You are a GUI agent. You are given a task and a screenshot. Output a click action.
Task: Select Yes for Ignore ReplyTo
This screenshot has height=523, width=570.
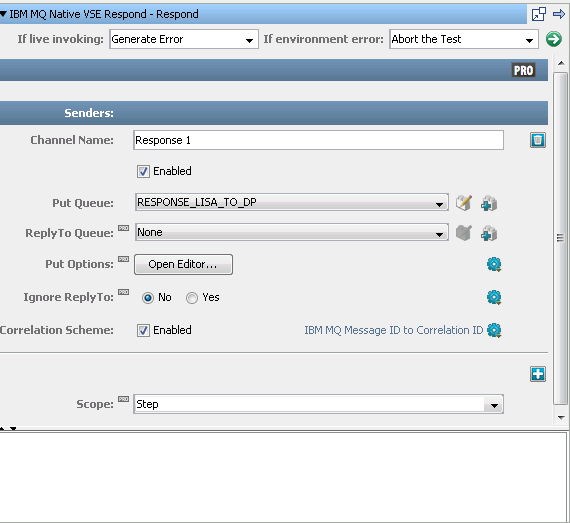pyautogui.click(x=192, y=298)
